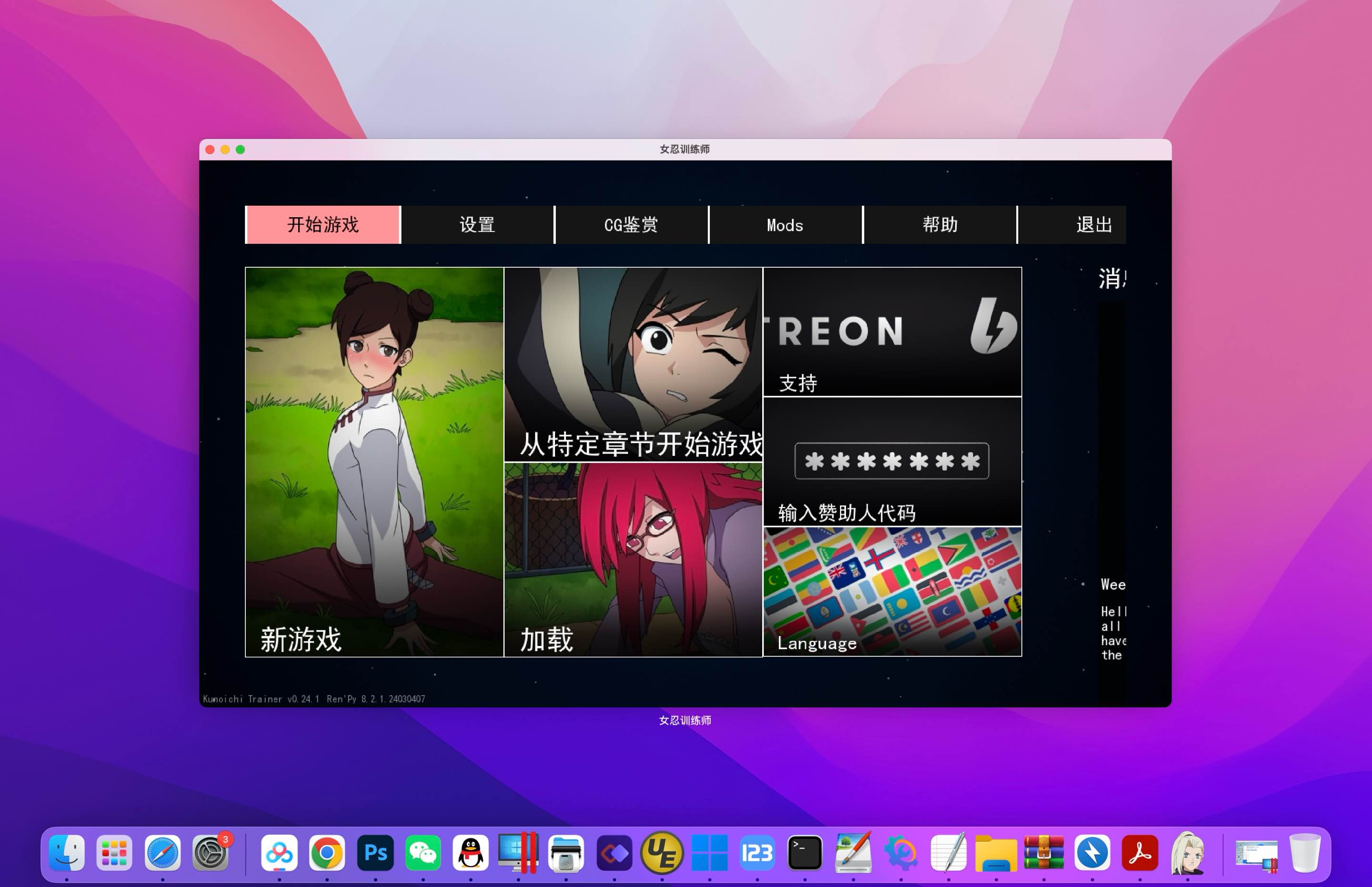Launch WinRAR books dock icon
1372x887 pixels.
1044,852
